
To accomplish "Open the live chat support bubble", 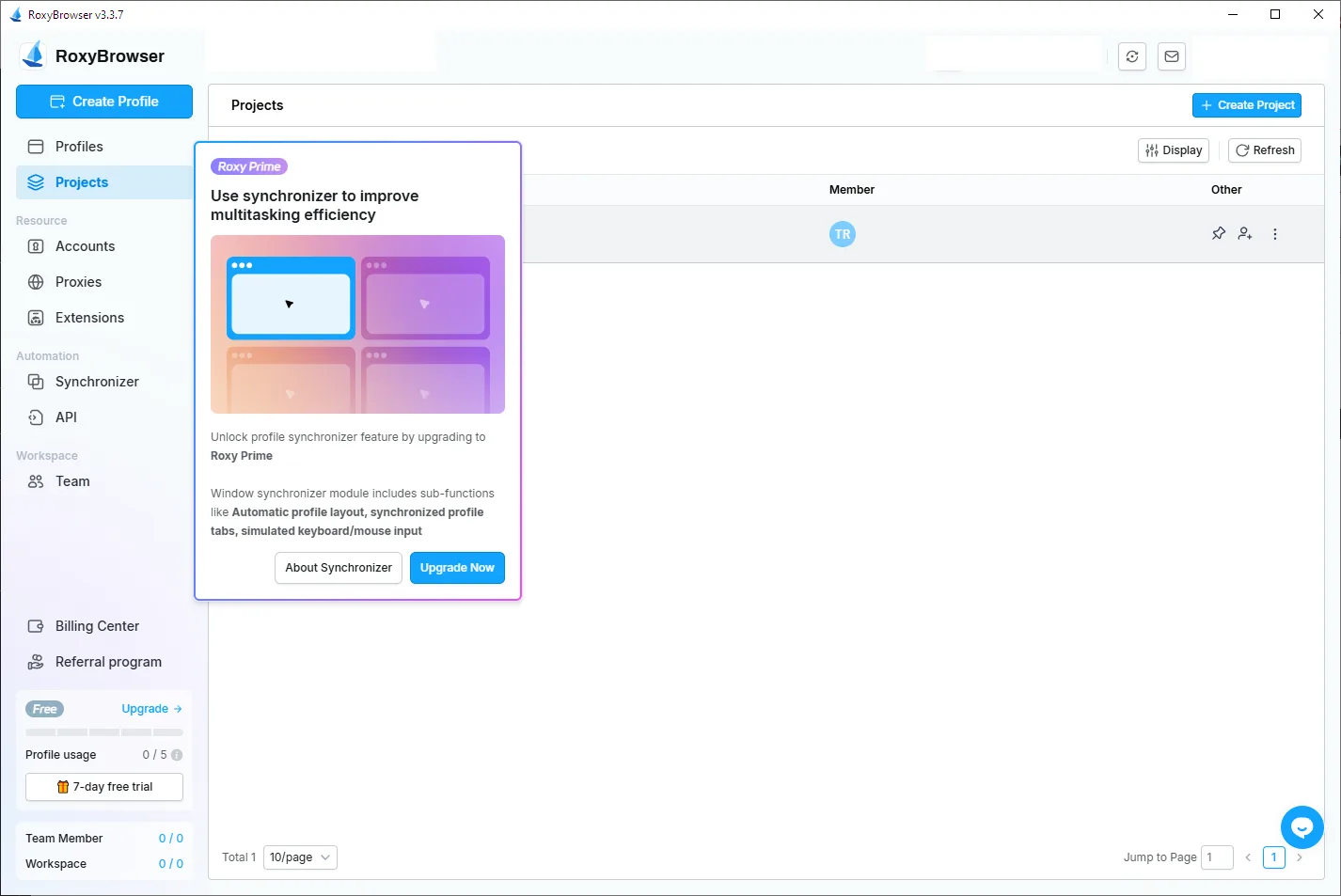I will 1302,827.
